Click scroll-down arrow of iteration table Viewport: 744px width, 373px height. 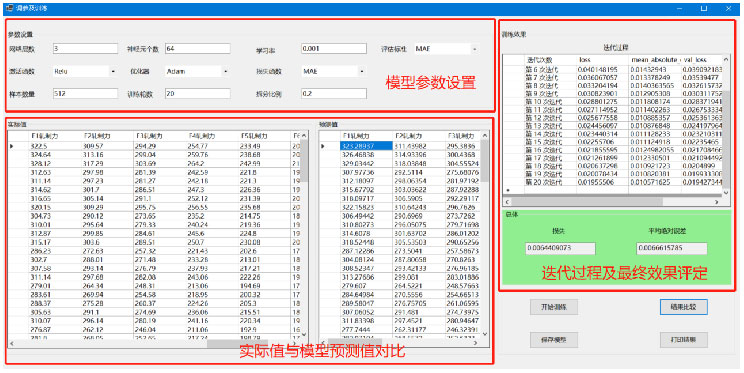(725, 193)
